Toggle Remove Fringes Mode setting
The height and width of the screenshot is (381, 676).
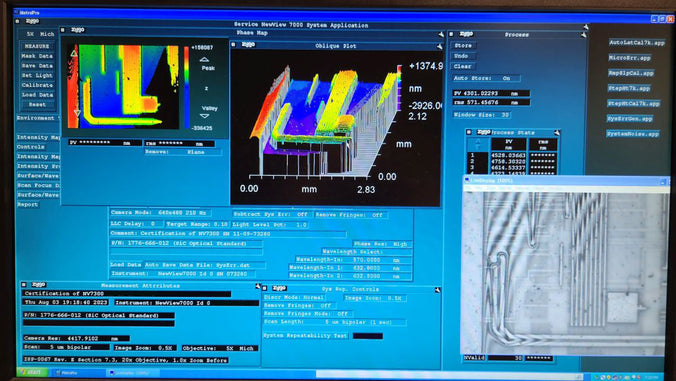[308, 314]
